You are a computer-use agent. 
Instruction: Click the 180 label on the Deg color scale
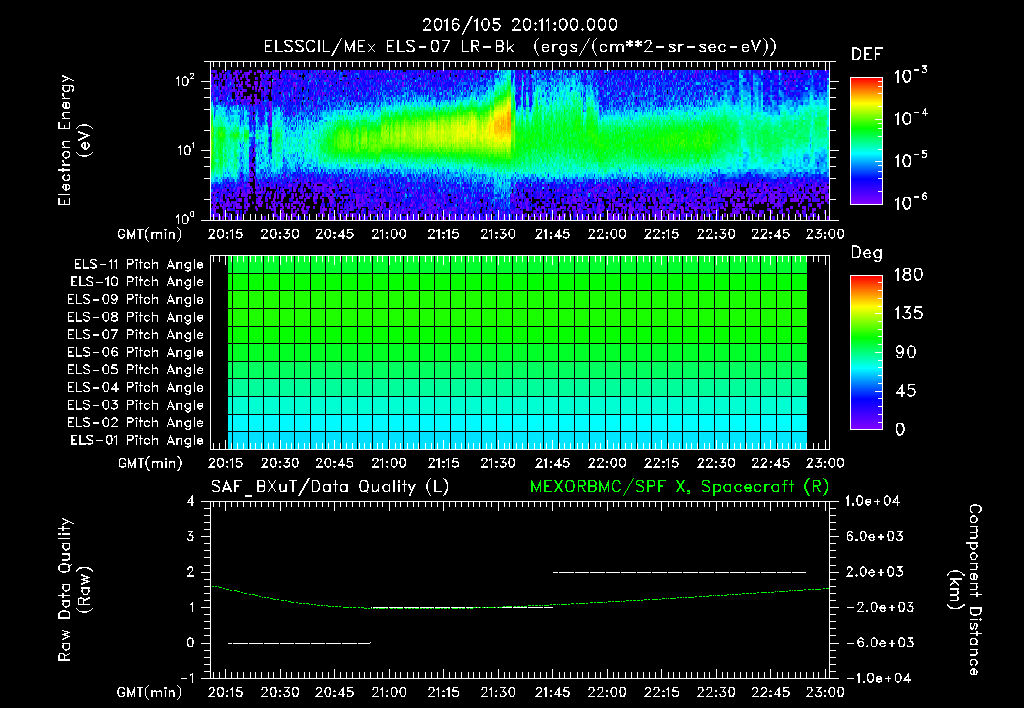[909, 274]
